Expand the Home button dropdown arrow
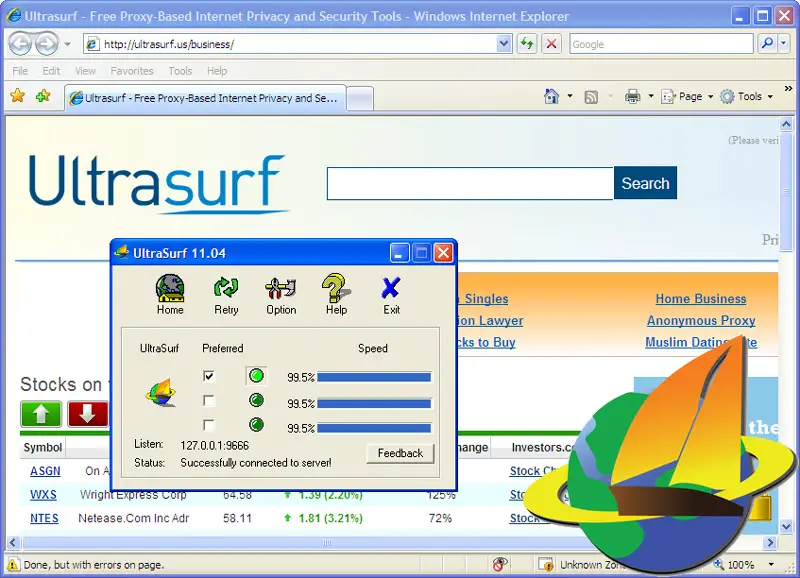The width and height of the screenshot is (800, 578). pyautogui.click(x=570, y=96)
